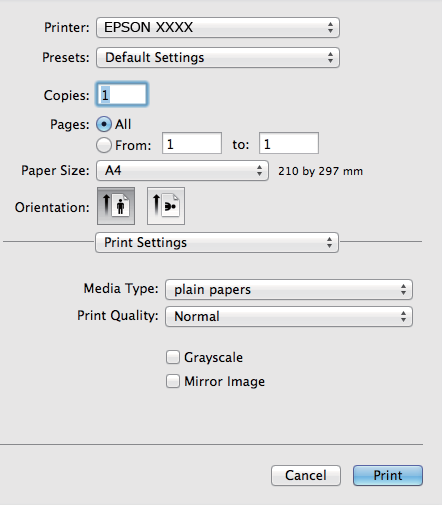Click the 'Copies:' label
The height and width of the screenshot is (505, 442).
67,95
